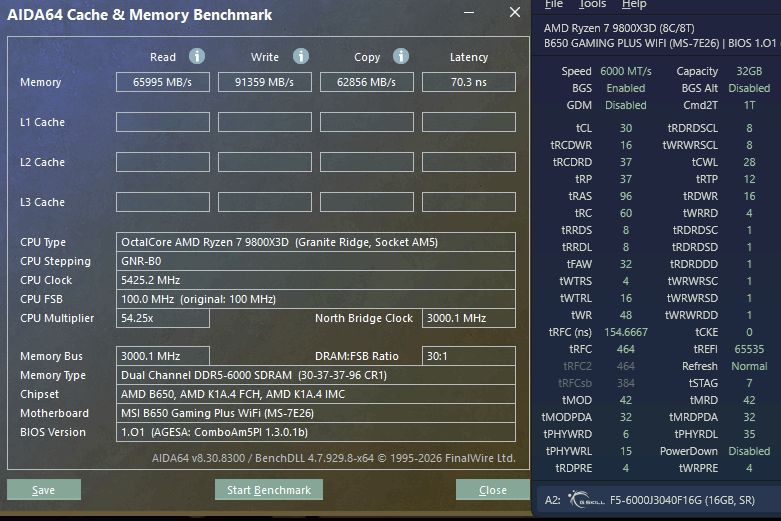Click the Save button
Image resolution: width=781 pixels, height=521 pixels.
click(44, 490)
